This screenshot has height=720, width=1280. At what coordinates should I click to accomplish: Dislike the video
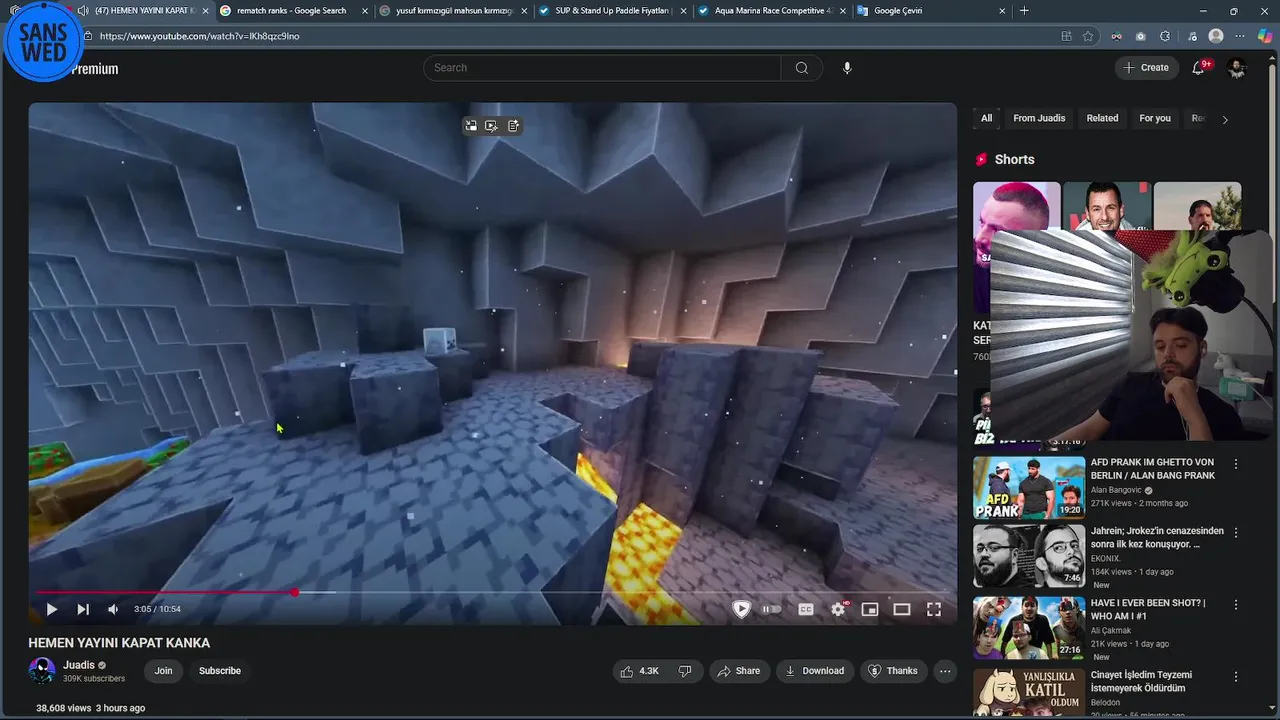pyautogui.click(x=685, y=671)
